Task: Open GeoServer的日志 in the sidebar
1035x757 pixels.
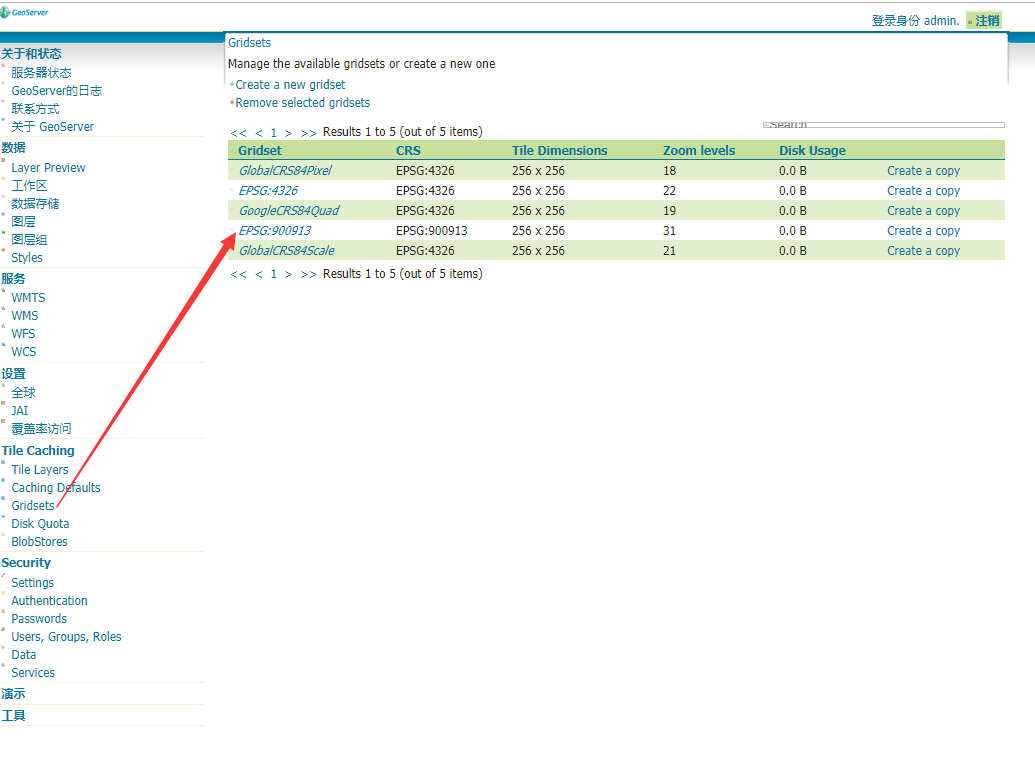Action: [x=57, y=90]
